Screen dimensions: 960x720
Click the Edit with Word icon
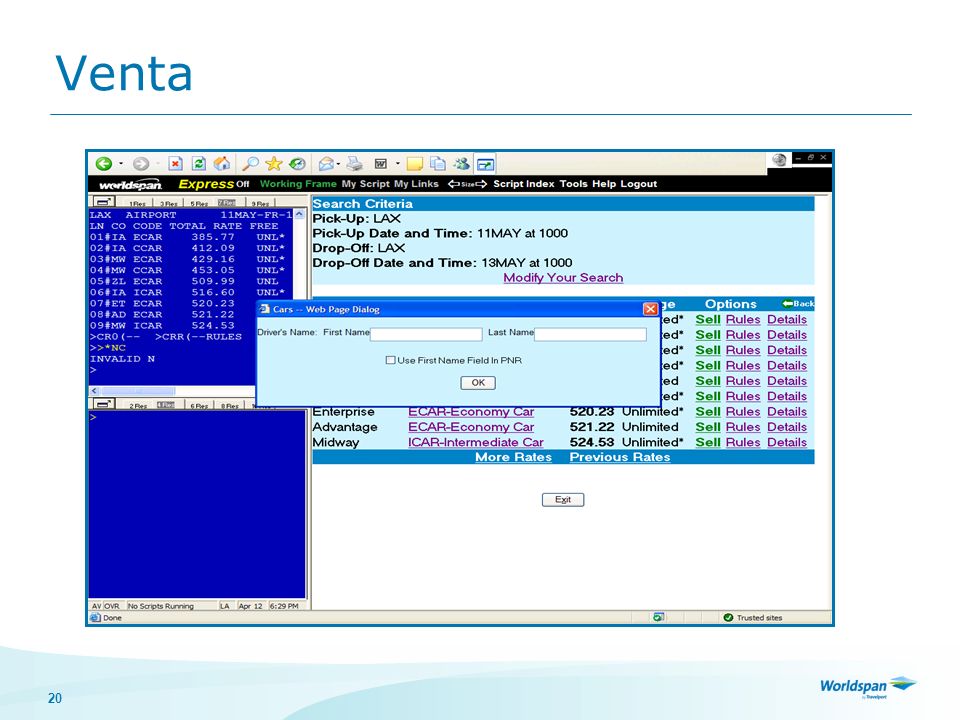point(381,163)
